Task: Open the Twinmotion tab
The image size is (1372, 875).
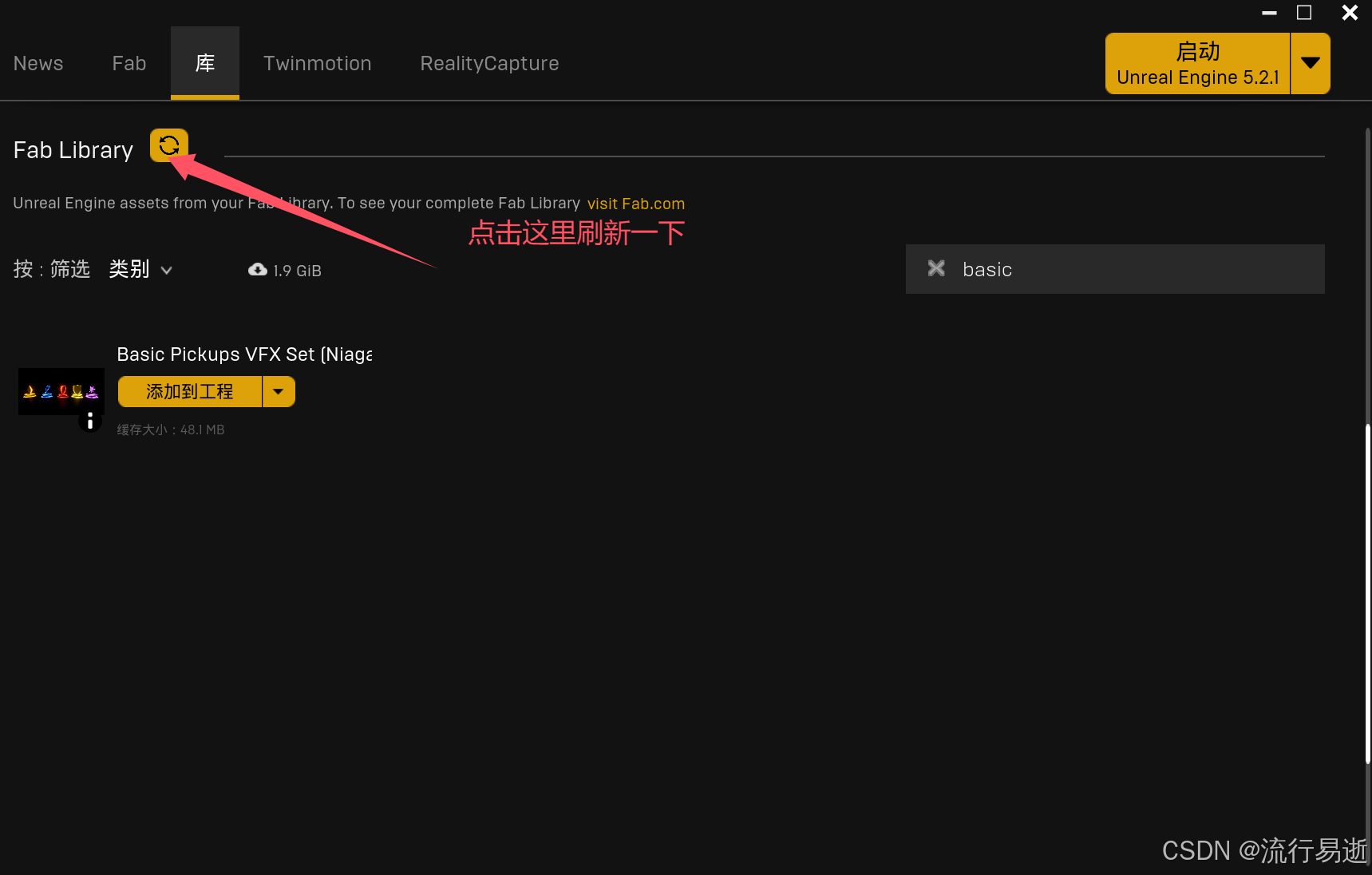Action: (318, 63)
